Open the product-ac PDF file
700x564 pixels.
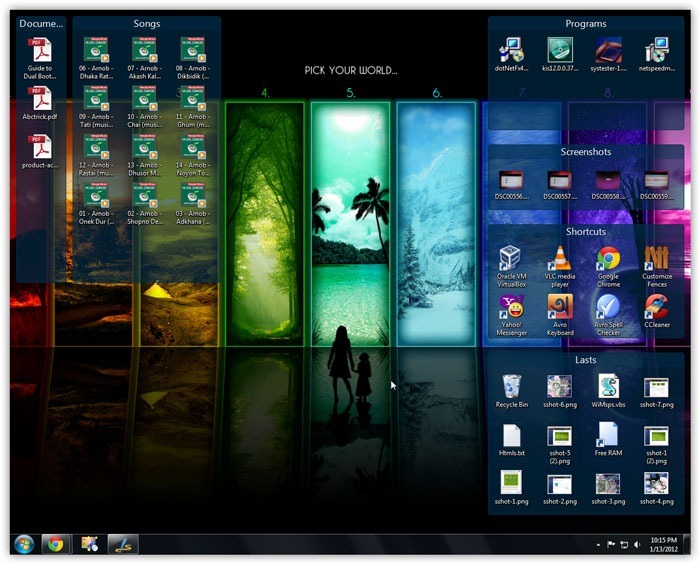click(40, 152)
